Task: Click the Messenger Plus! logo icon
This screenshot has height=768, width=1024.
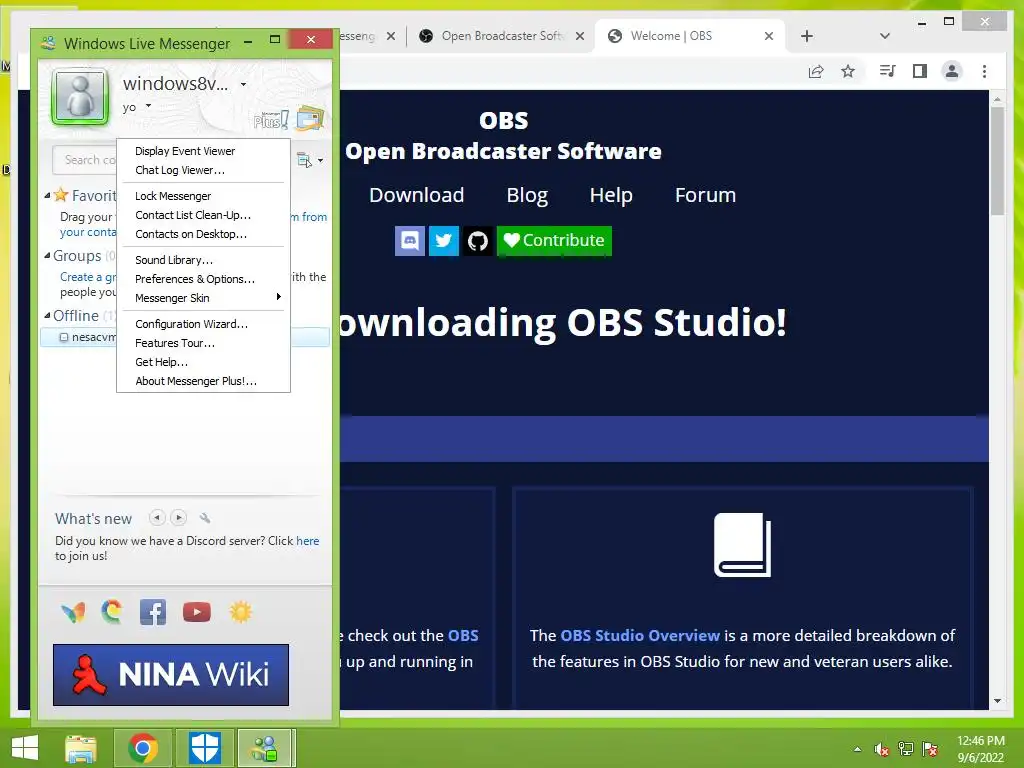Action: [270, 120]
